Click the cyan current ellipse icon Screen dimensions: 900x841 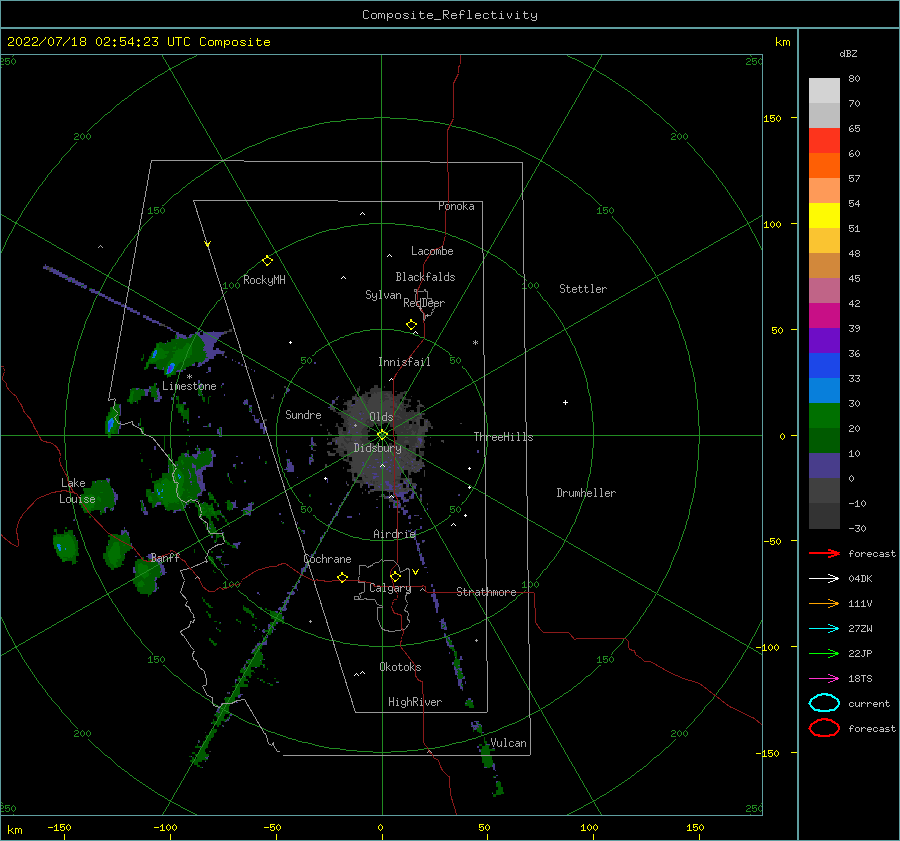[824, 703]
